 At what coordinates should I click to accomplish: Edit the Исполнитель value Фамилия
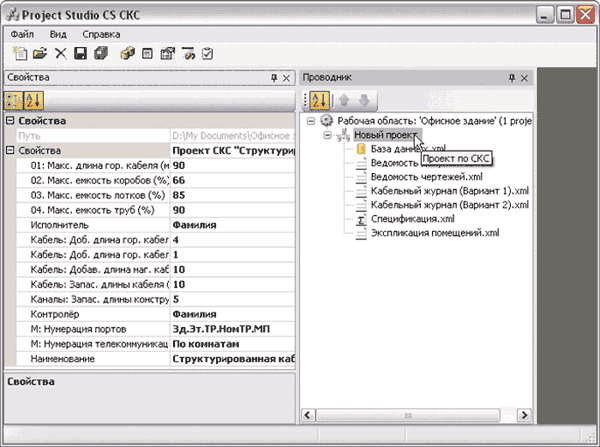233,225
